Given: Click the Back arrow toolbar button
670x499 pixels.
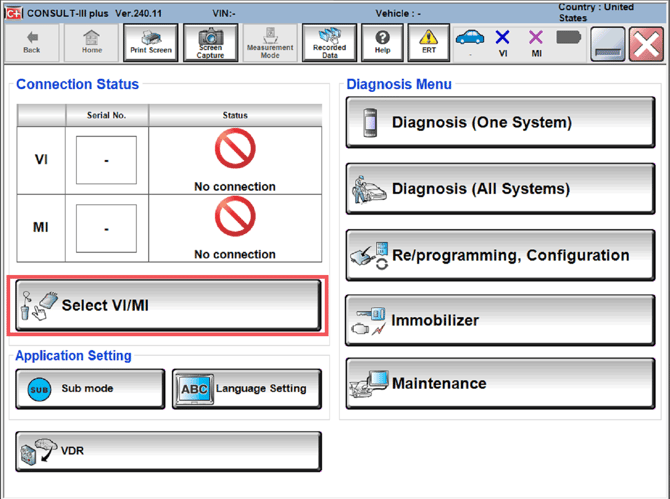Looking at the screenshot, I should point(32,42).
